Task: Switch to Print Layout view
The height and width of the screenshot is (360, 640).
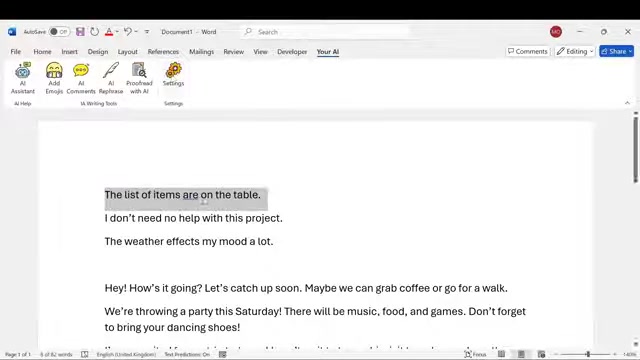Action: pyautogui.click(x=521, y=354)
